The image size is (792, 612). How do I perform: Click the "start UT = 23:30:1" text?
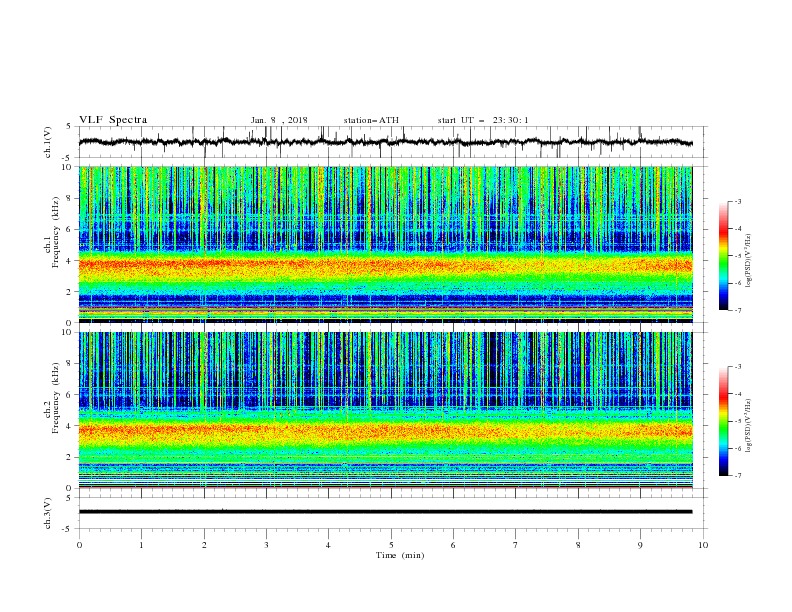[483, 120]
